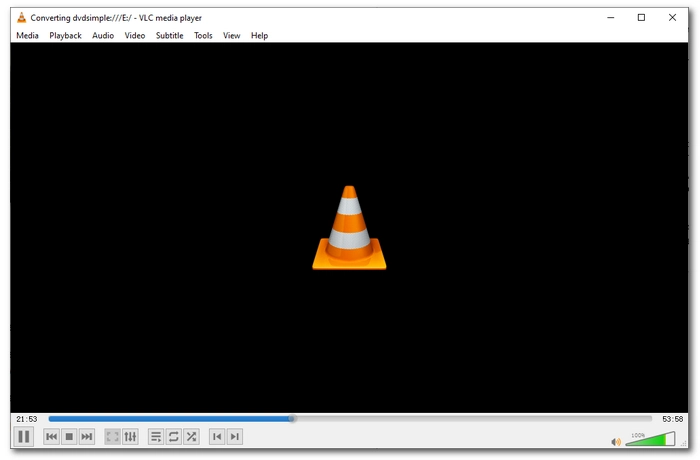Maximize the VLC window
The height and width of the screenshot is (460, 700).
point(641,17)
